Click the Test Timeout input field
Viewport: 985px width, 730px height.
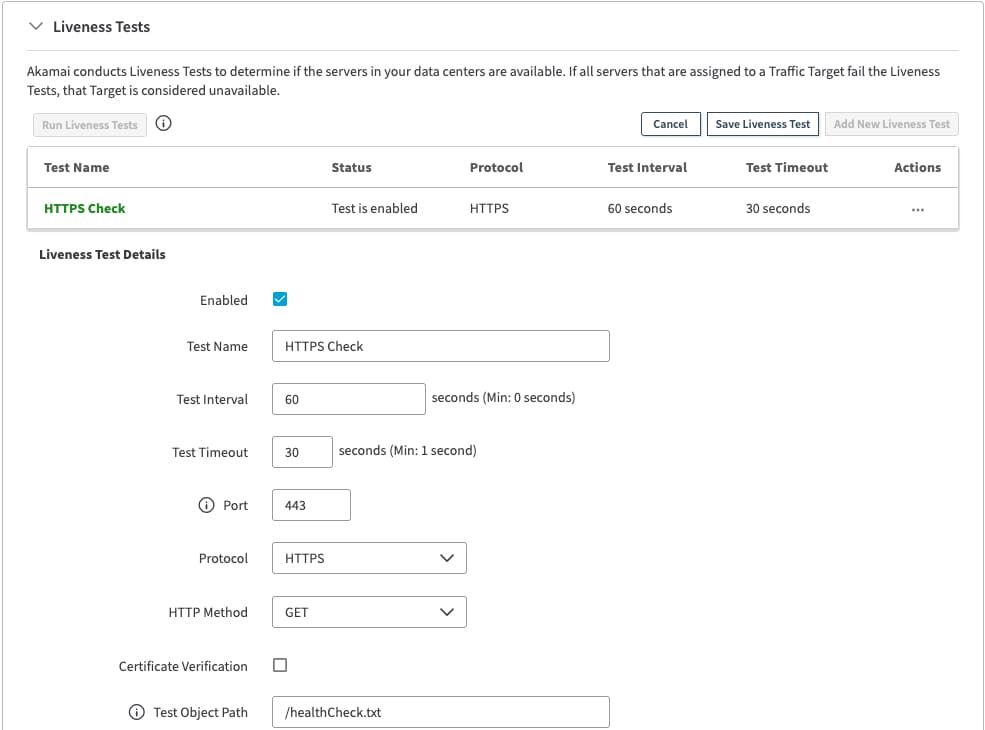pyautogui.click(x=302, y=452)
